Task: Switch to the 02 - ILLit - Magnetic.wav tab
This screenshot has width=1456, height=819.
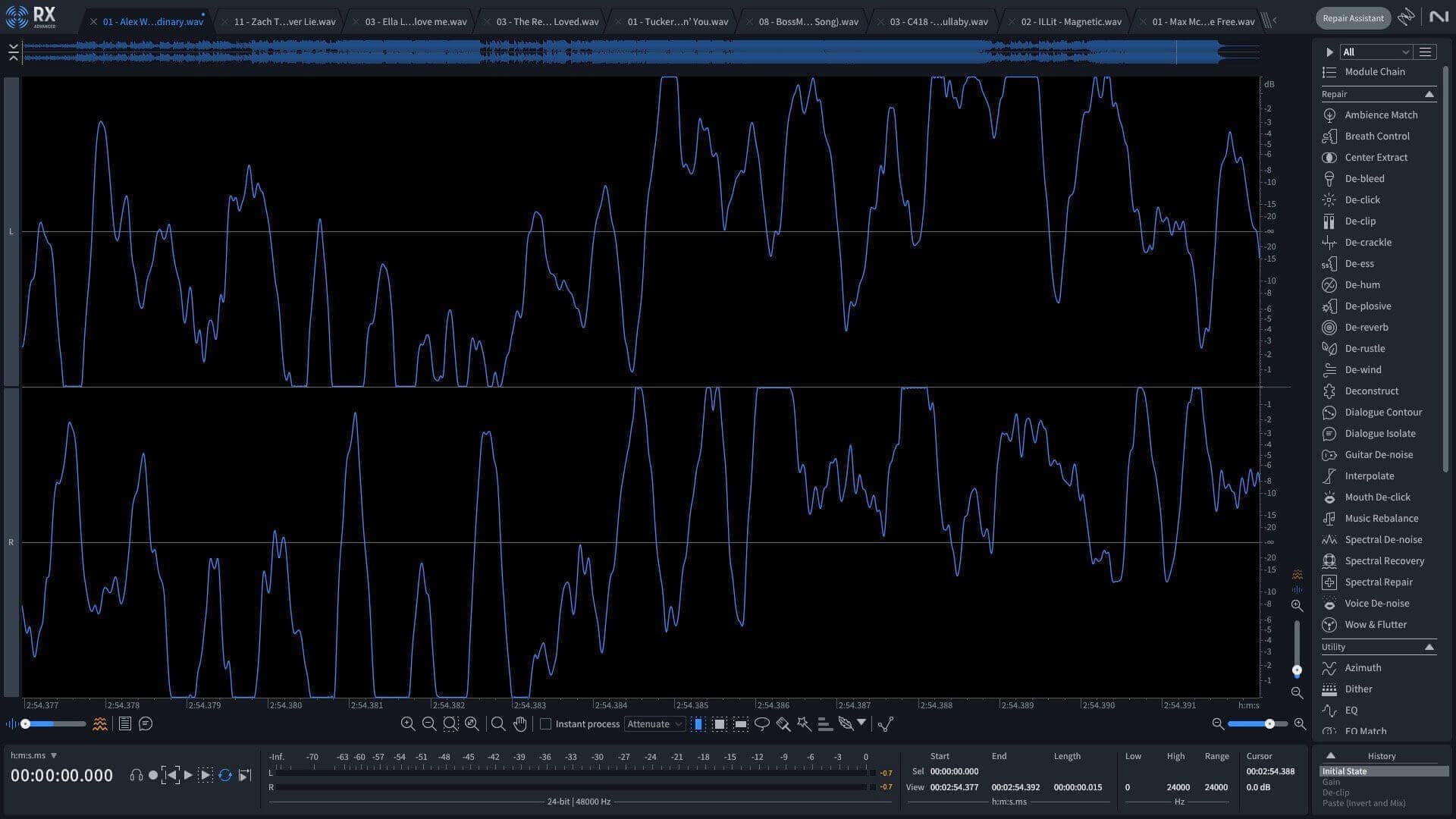Action: coord(1071,22)
